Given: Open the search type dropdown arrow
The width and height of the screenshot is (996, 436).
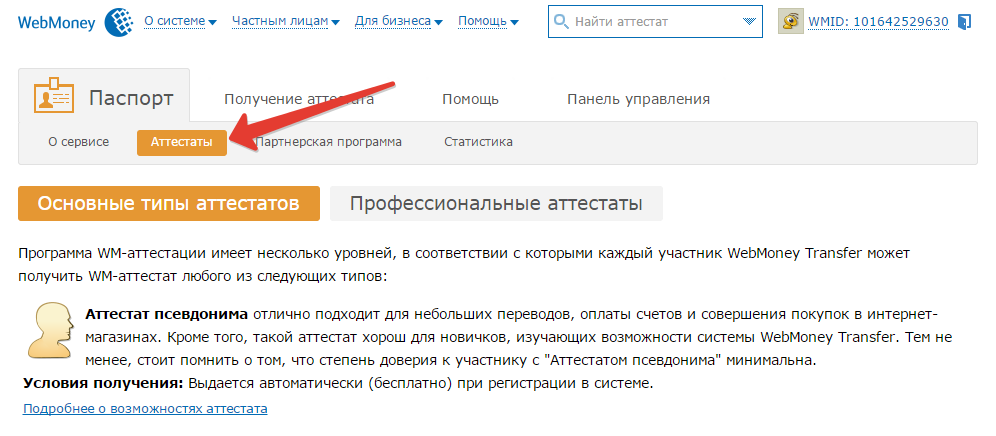Looking at the screenshot, I should pyautogui.click(x=749, y=22).
